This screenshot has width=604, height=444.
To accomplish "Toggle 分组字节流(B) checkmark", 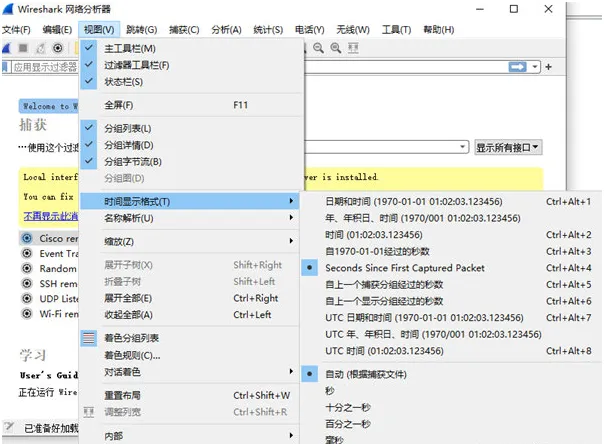I will pos(89,161).
